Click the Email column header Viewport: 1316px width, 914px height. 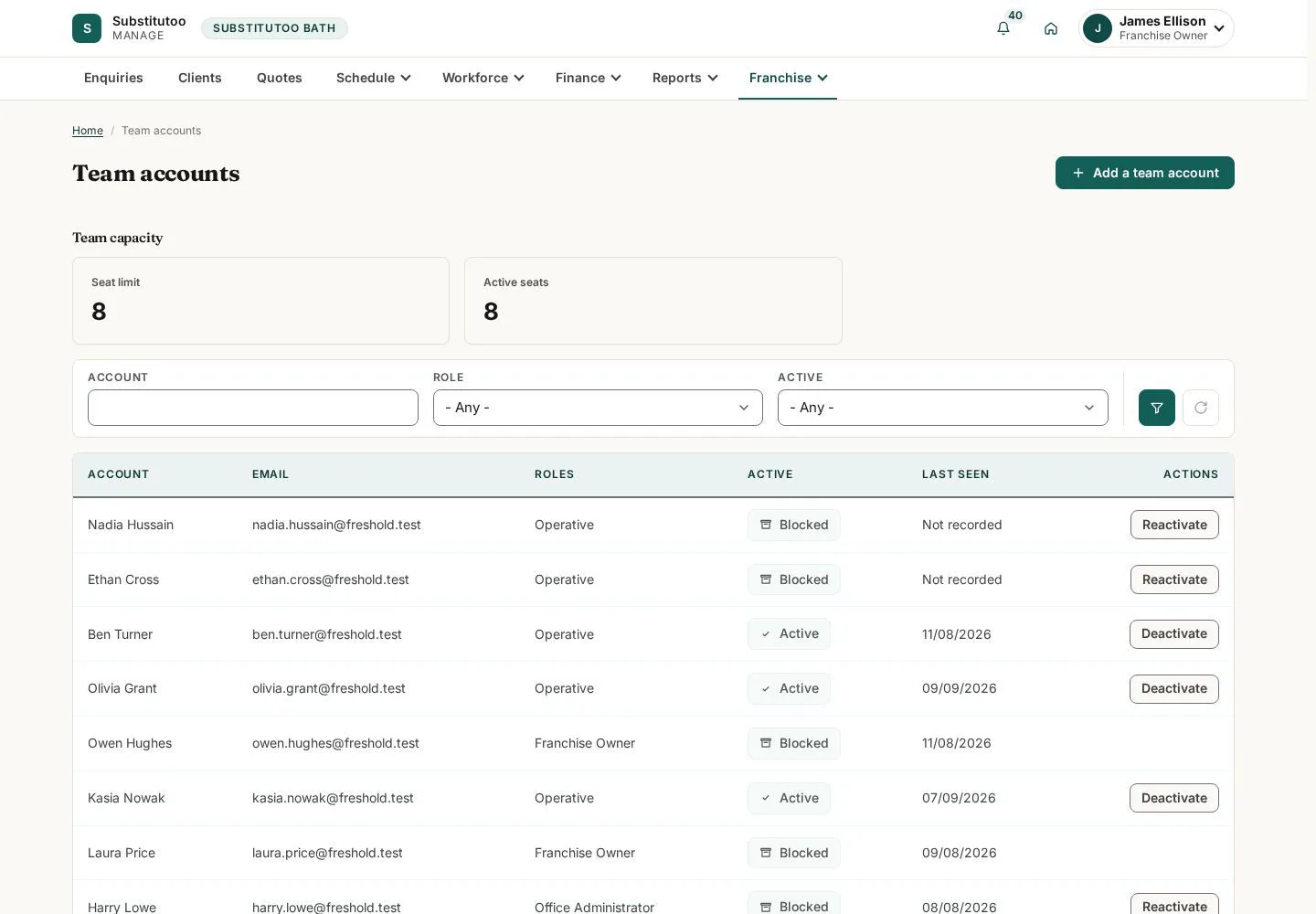(271, 474)
